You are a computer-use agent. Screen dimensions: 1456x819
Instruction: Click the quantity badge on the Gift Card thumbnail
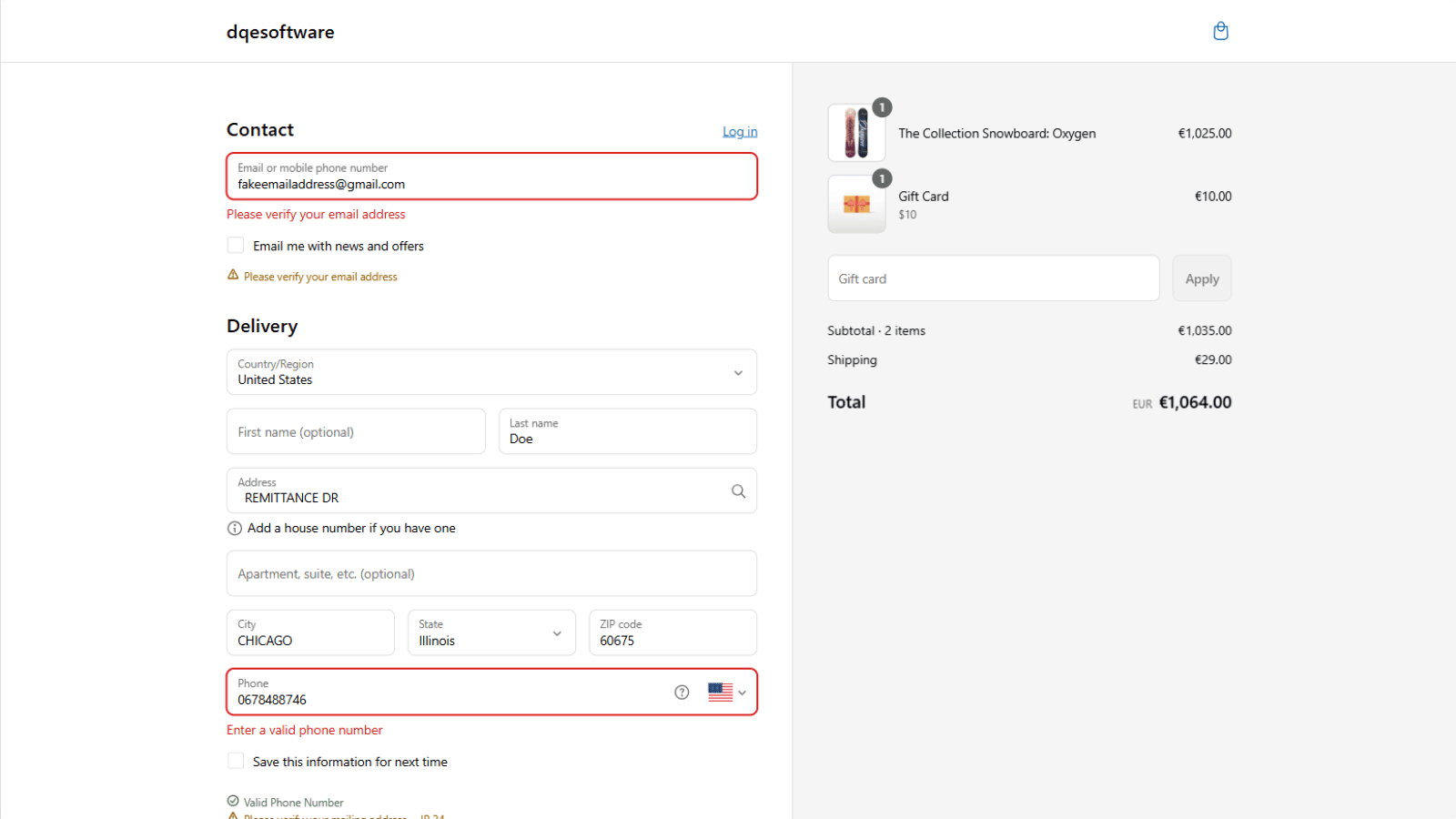pos(882,178)
